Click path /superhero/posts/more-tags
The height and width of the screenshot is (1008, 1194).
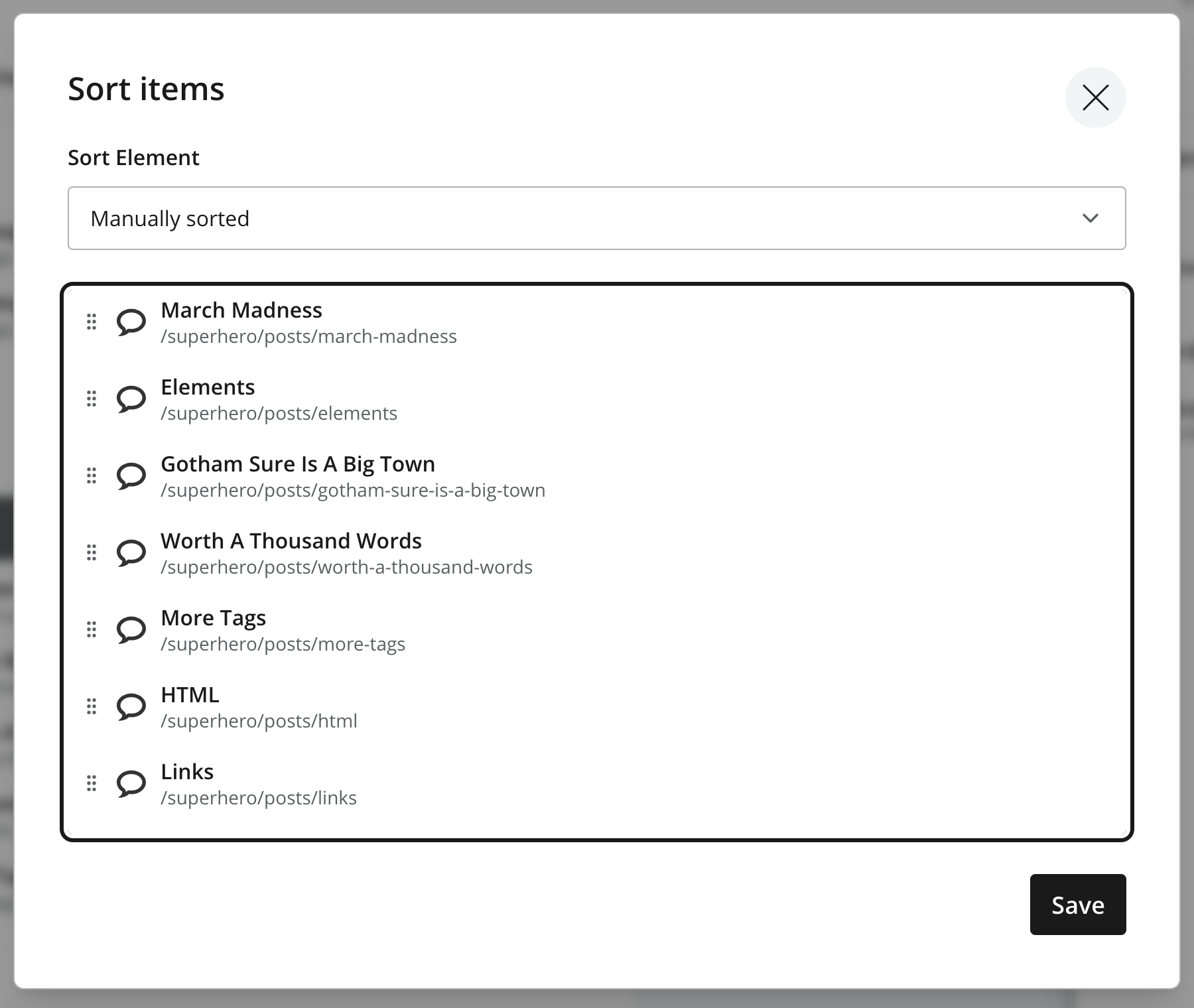[x=283, y=645]
